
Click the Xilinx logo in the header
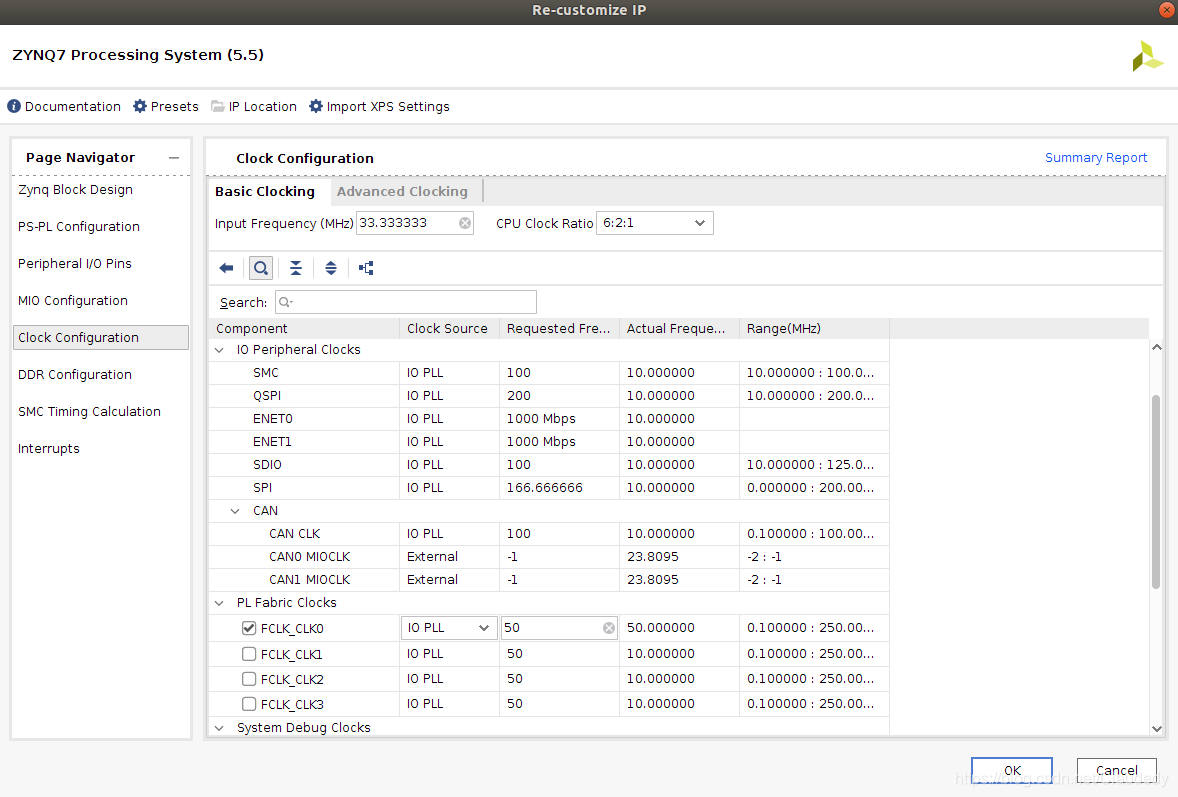(1147, 56)
